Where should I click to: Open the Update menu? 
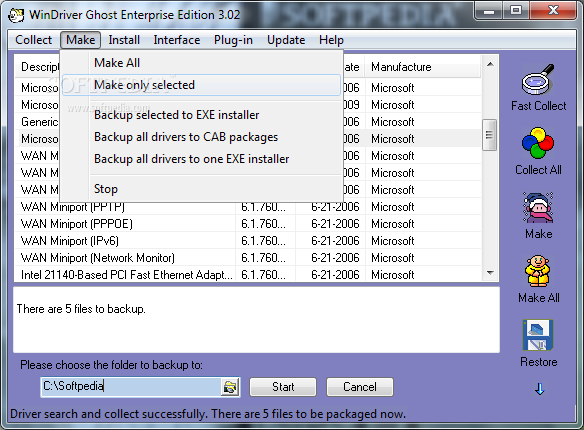(x=286, y=40)
